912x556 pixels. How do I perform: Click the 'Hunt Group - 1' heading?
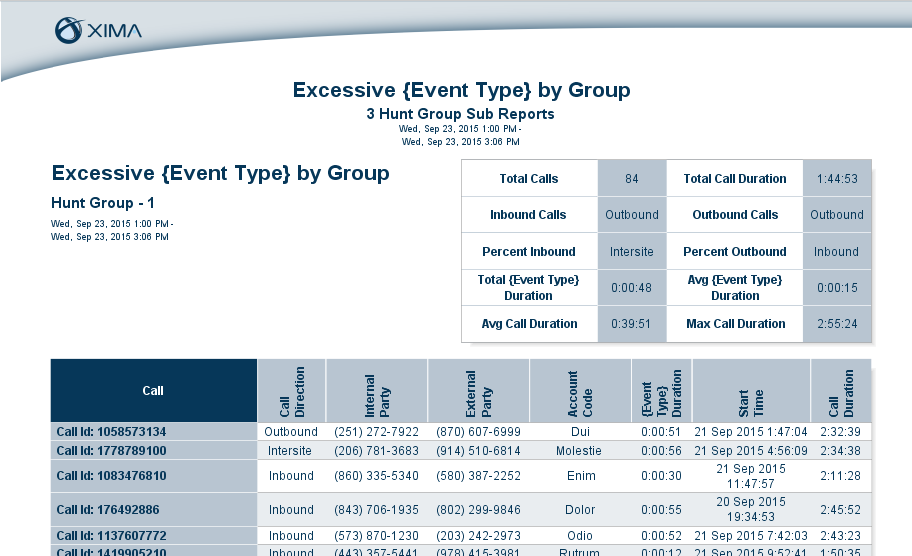pos(103,203)
